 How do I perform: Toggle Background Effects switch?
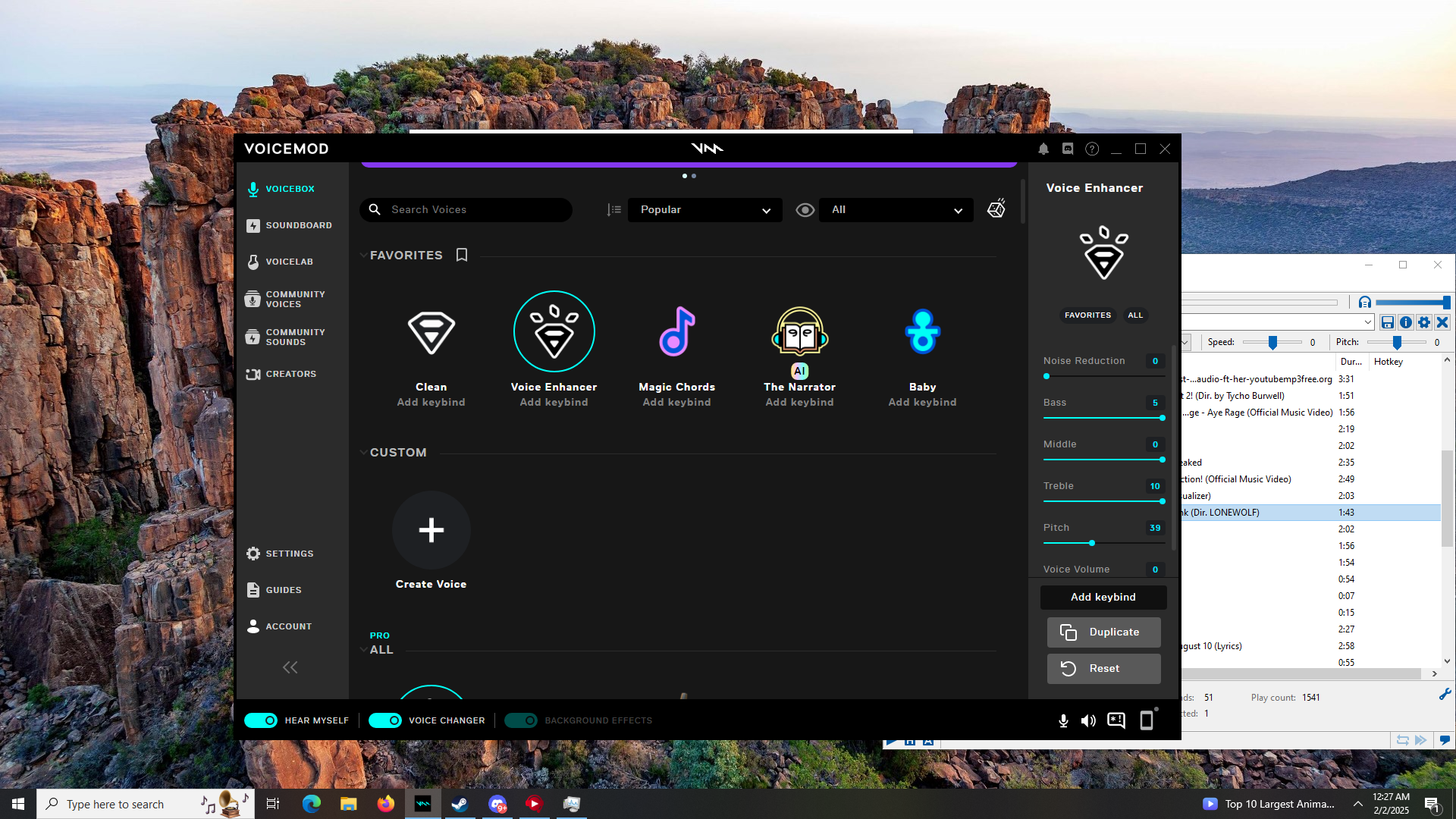(x=521, y=720)
